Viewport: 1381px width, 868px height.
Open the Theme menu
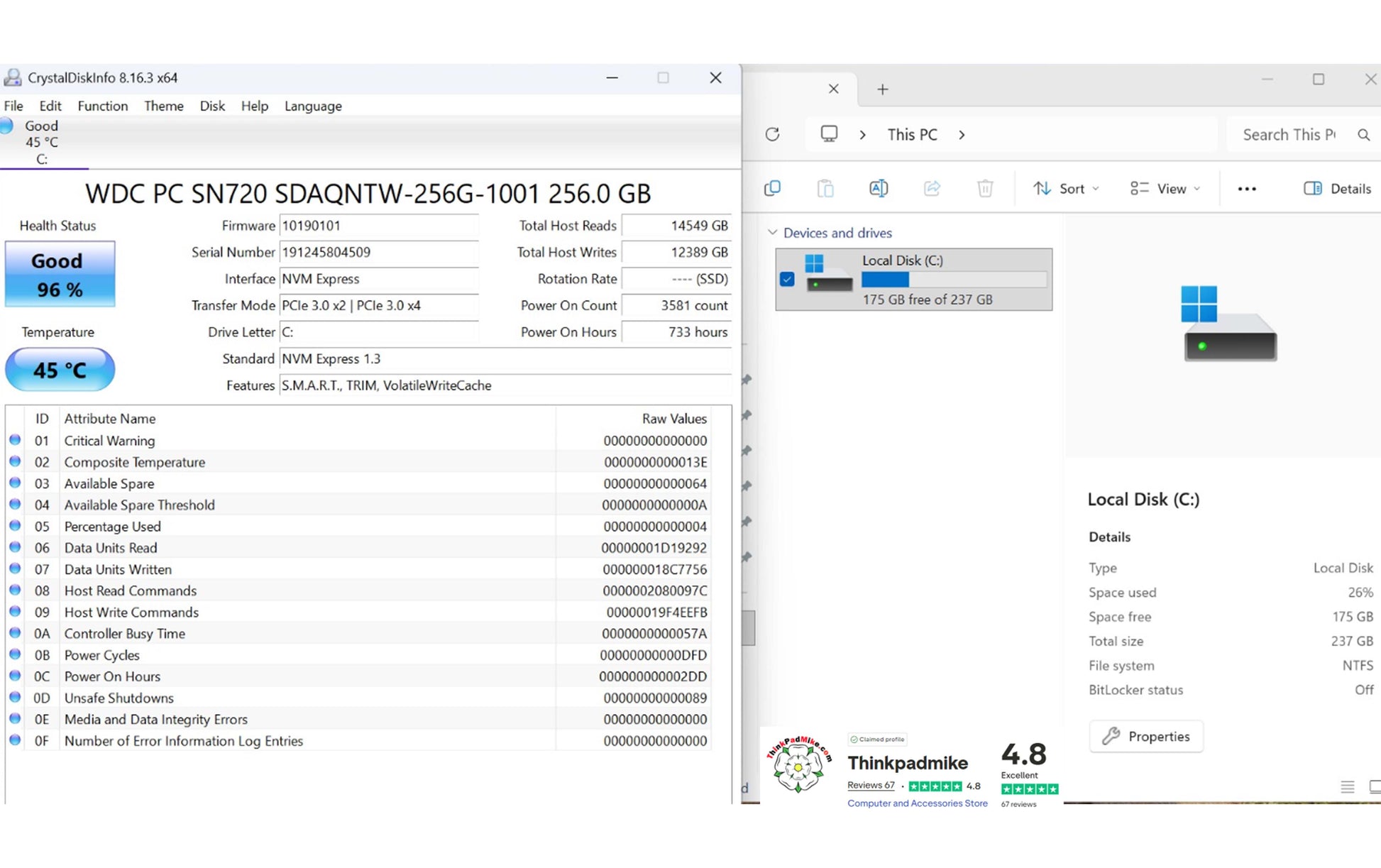pos(163,106)
